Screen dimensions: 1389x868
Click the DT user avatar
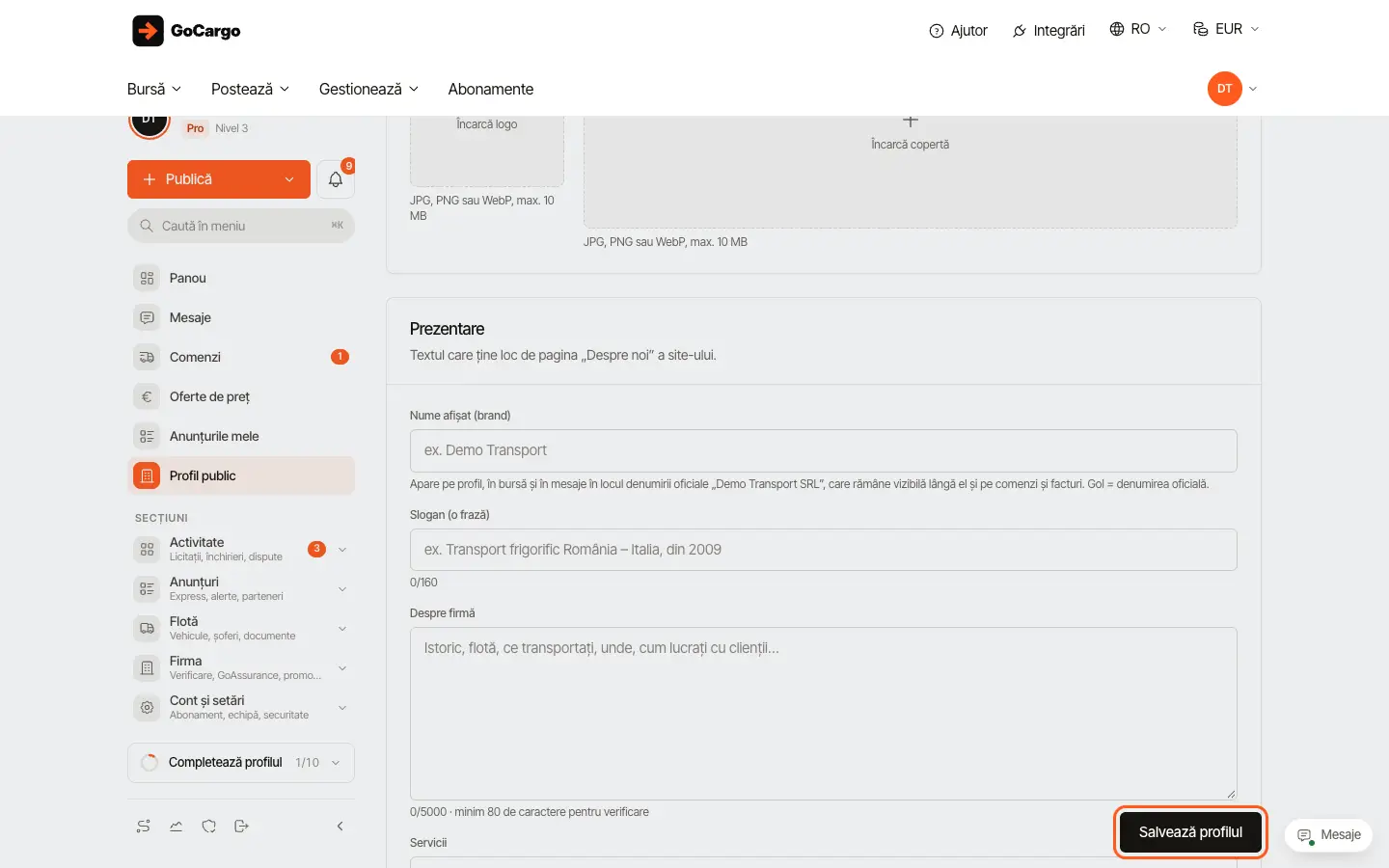pos(1224,89)
